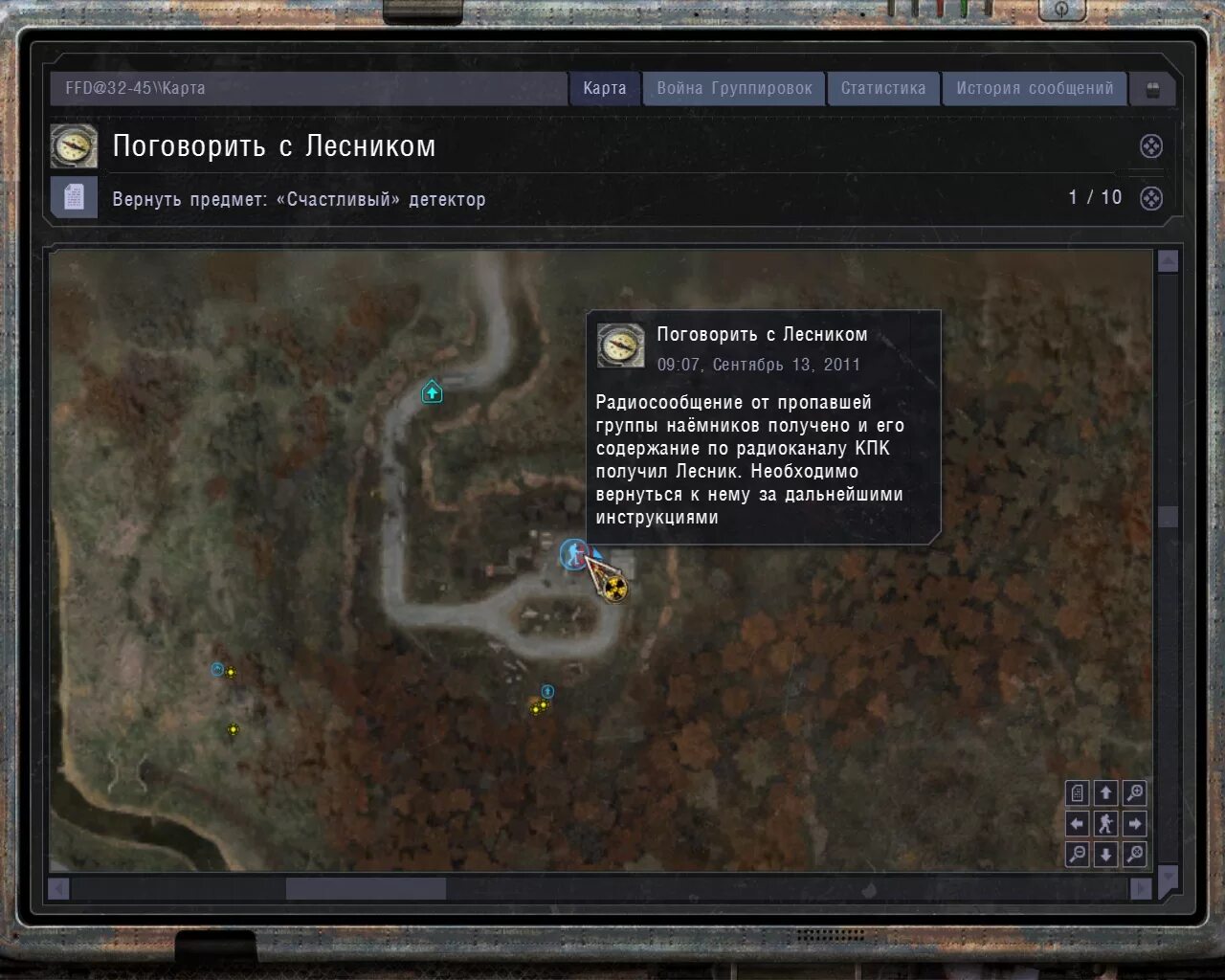Select subtask Вернуть предмет: «Счастливый» детектор
Screen dimensions: 1225x980
click(x=299, y=199)
